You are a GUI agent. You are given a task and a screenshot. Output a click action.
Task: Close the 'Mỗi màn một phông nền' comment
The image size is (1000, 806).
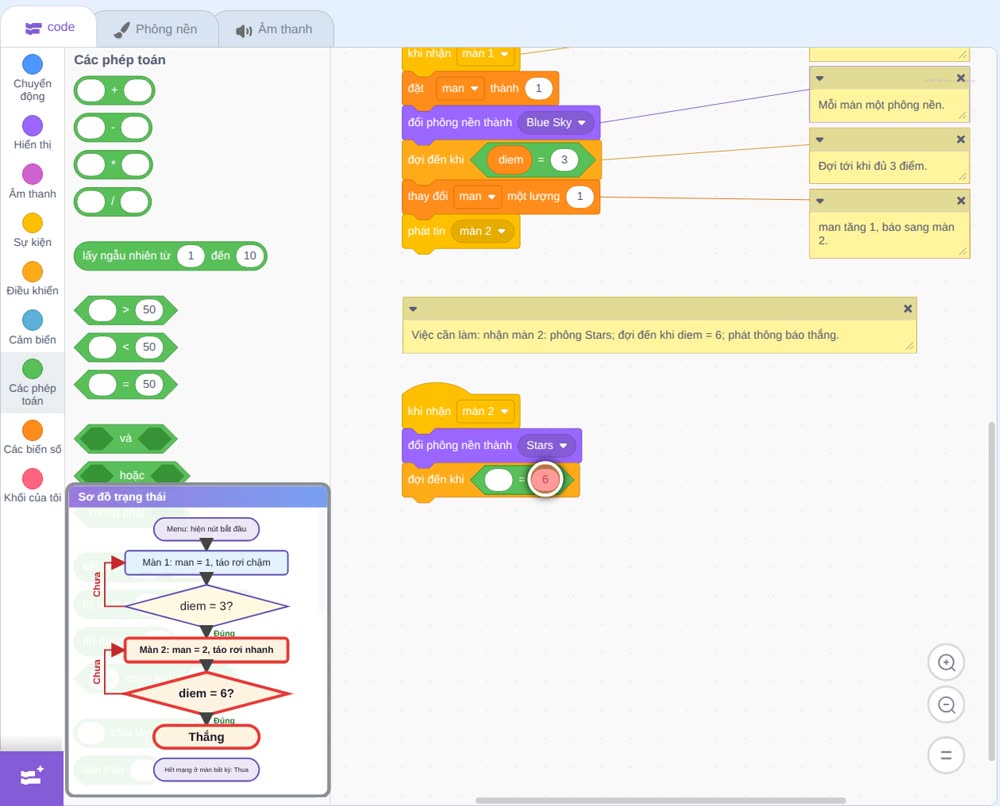point(960,78)
